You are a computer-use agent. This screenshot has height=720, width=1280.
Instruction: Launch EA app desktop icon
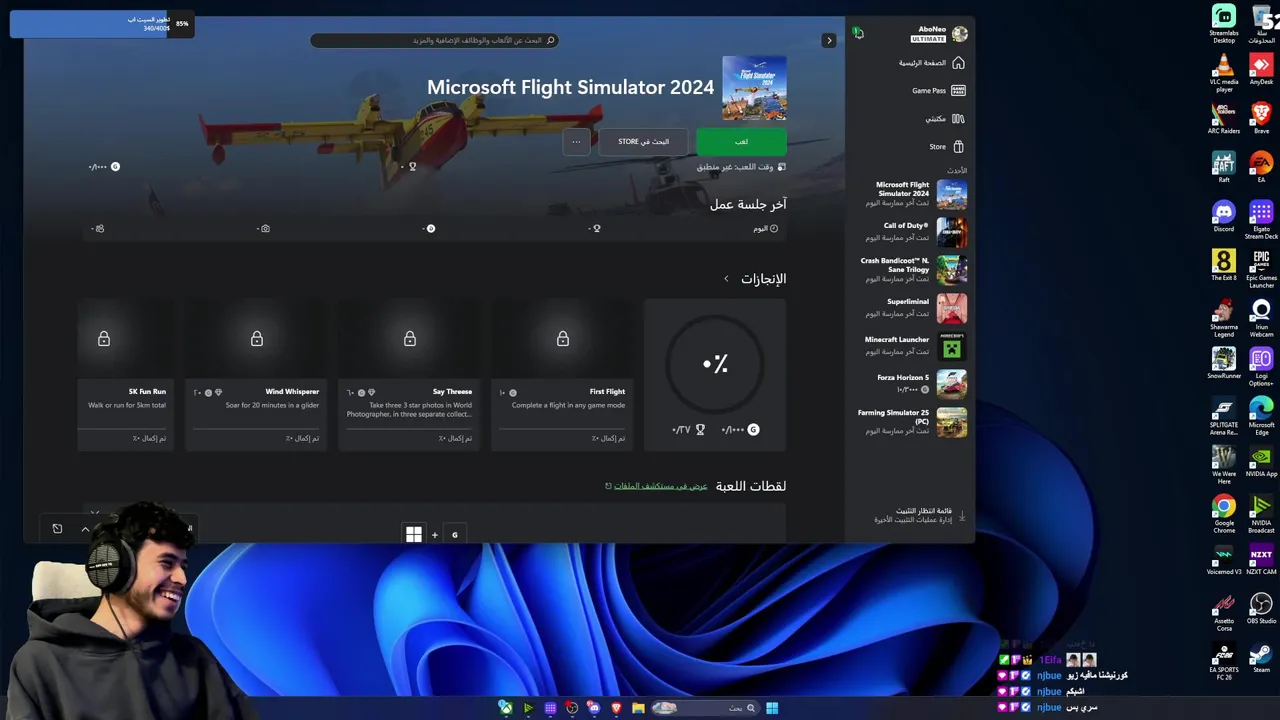tap(1261, 167)
